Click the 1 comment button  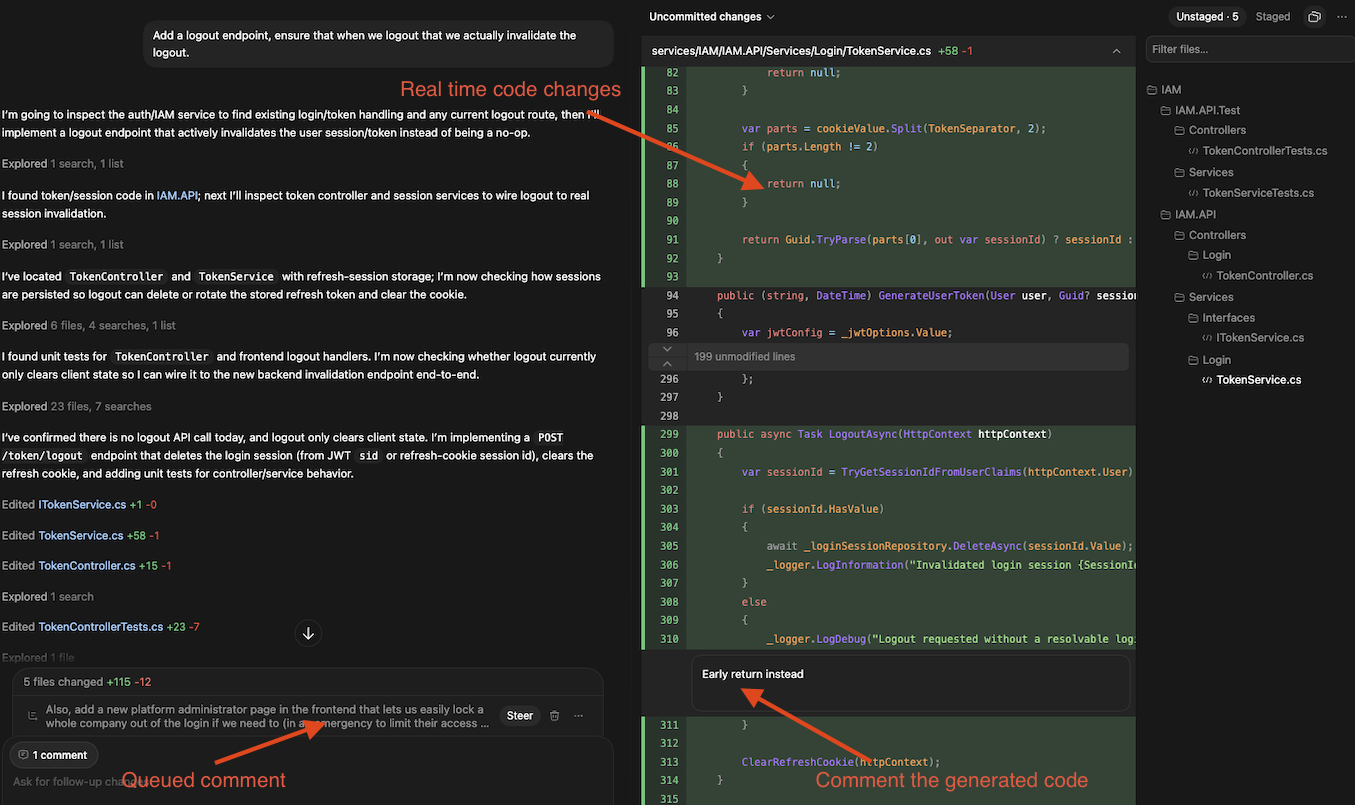(53, 754)
